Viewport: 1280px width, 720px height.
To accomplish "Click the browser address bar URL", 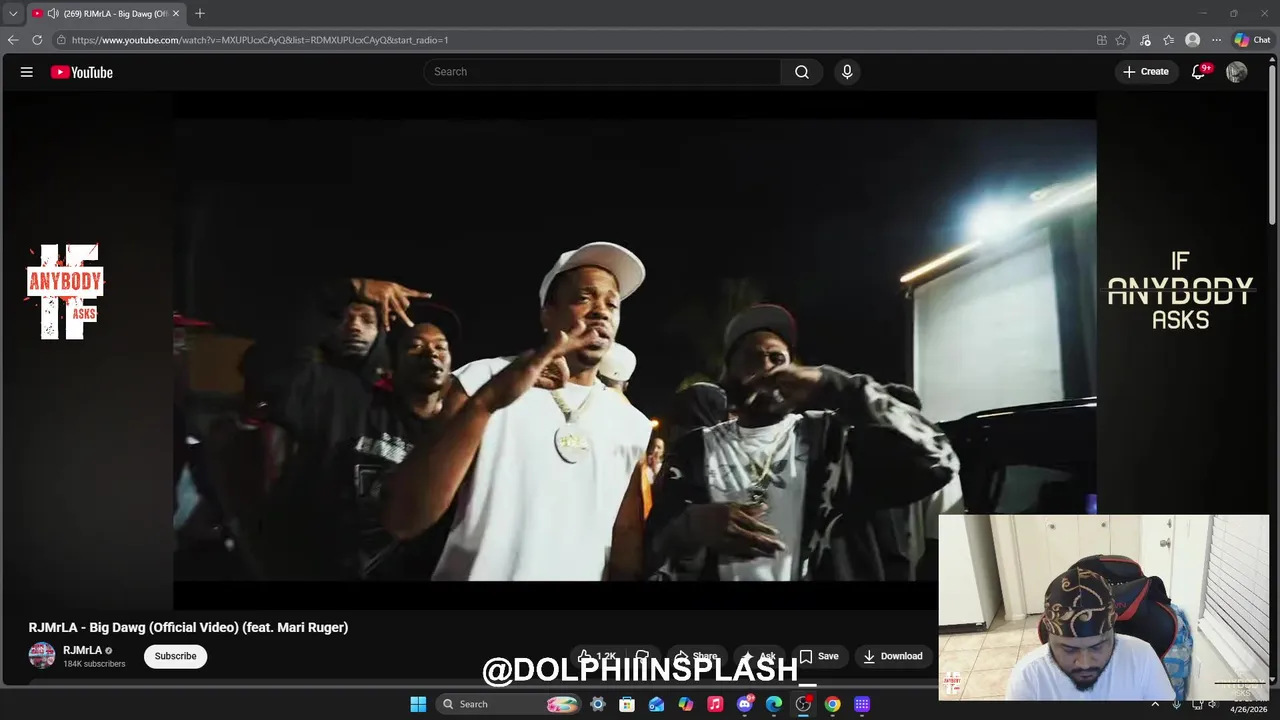I will tap(260, 40).
